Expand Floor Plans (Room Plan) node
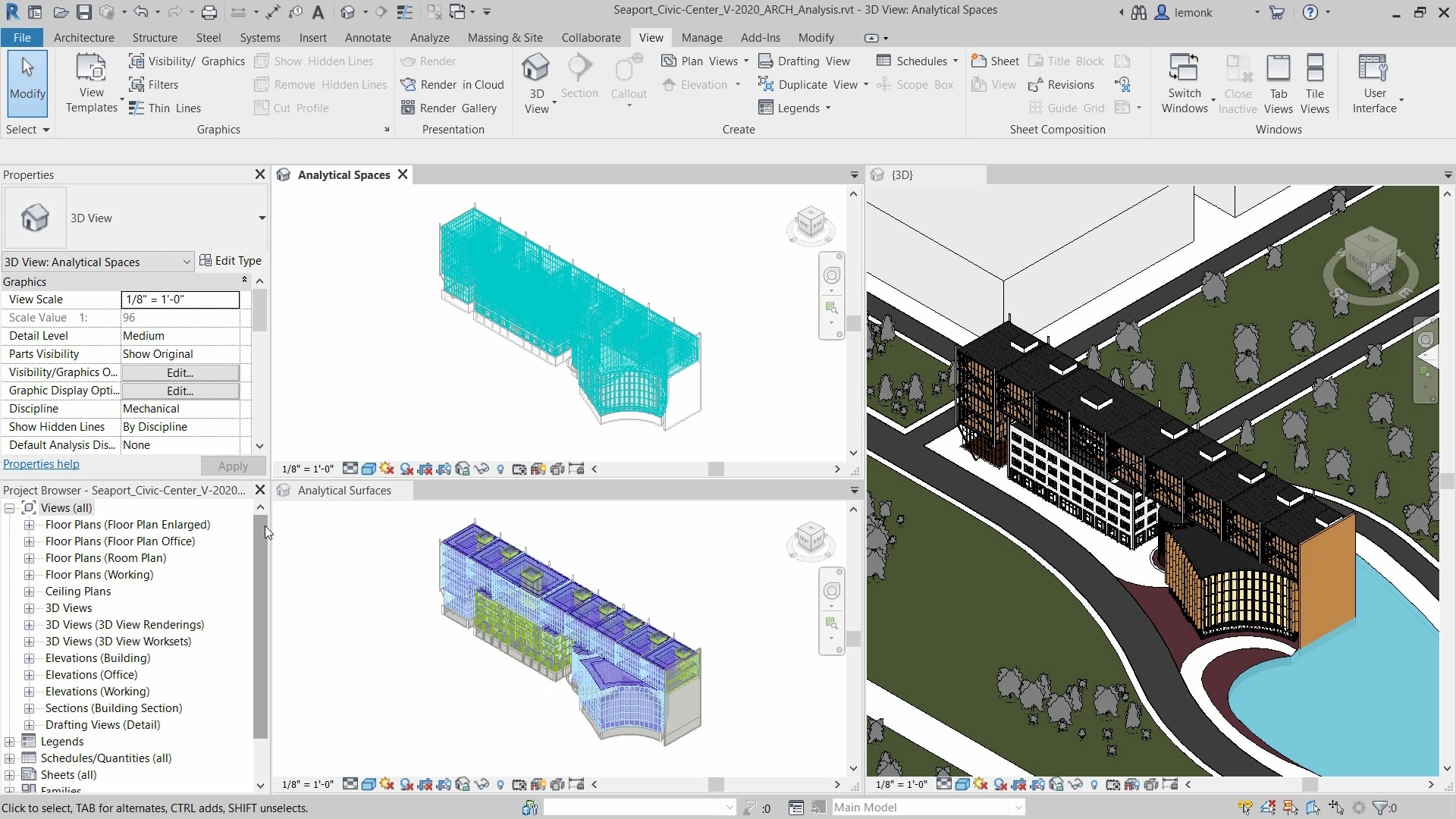This screenshot has height=819, width=1456. point(29,558)
